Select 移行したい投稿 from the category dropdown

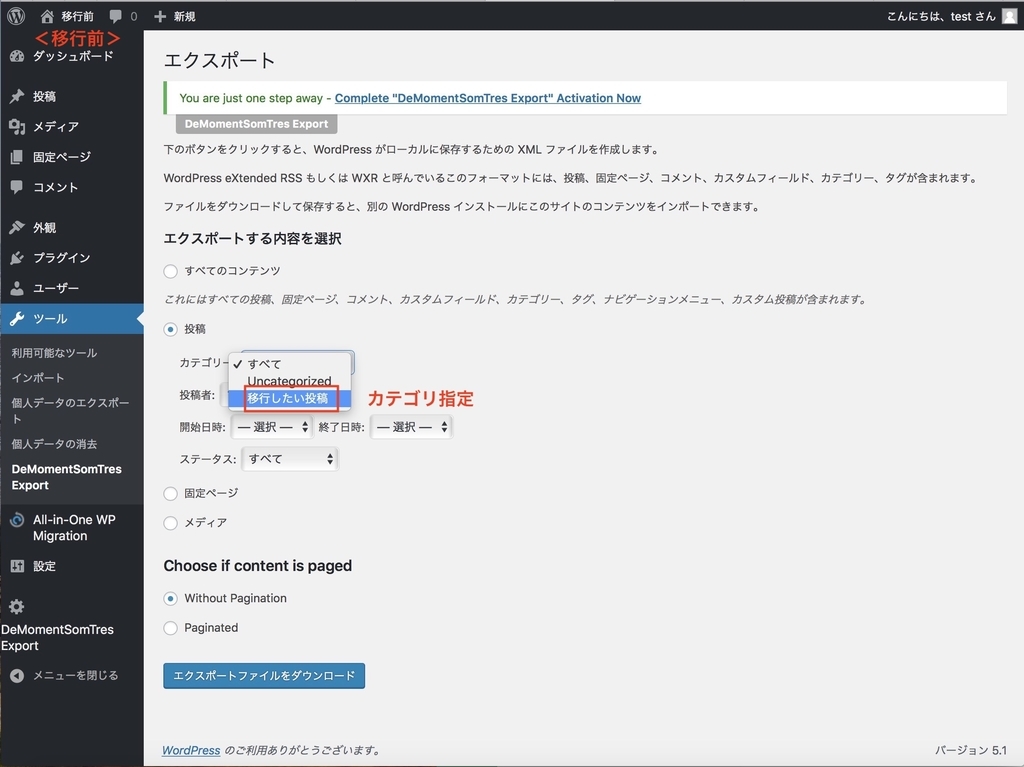click(290, 398)
